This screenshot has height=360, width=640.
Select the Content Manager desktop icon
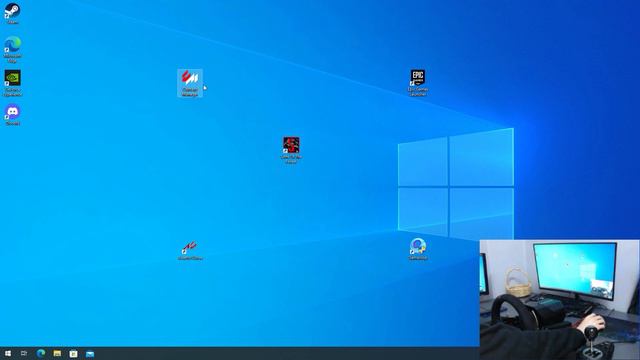(x=190, y=83)
